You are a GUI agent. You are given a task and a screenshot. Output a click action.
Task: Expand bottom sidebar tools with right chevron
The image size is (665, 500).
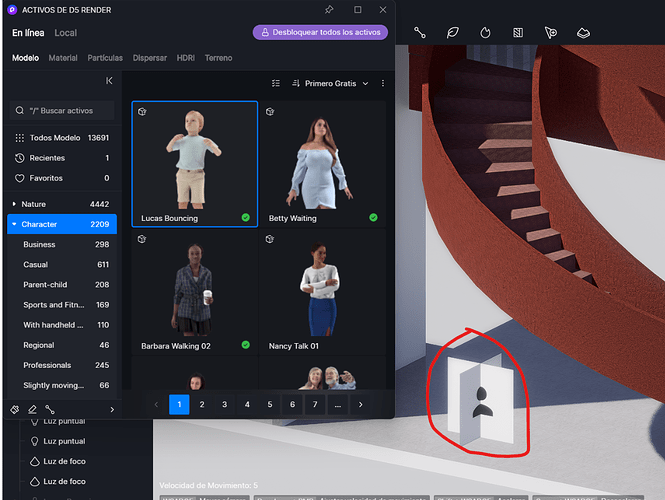[112, 410]
